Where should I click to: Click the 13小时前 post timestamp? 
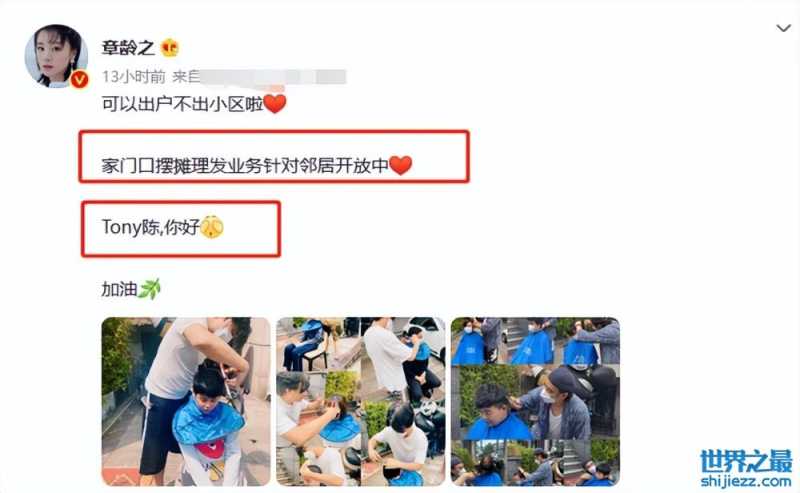[x=134, y=77]
